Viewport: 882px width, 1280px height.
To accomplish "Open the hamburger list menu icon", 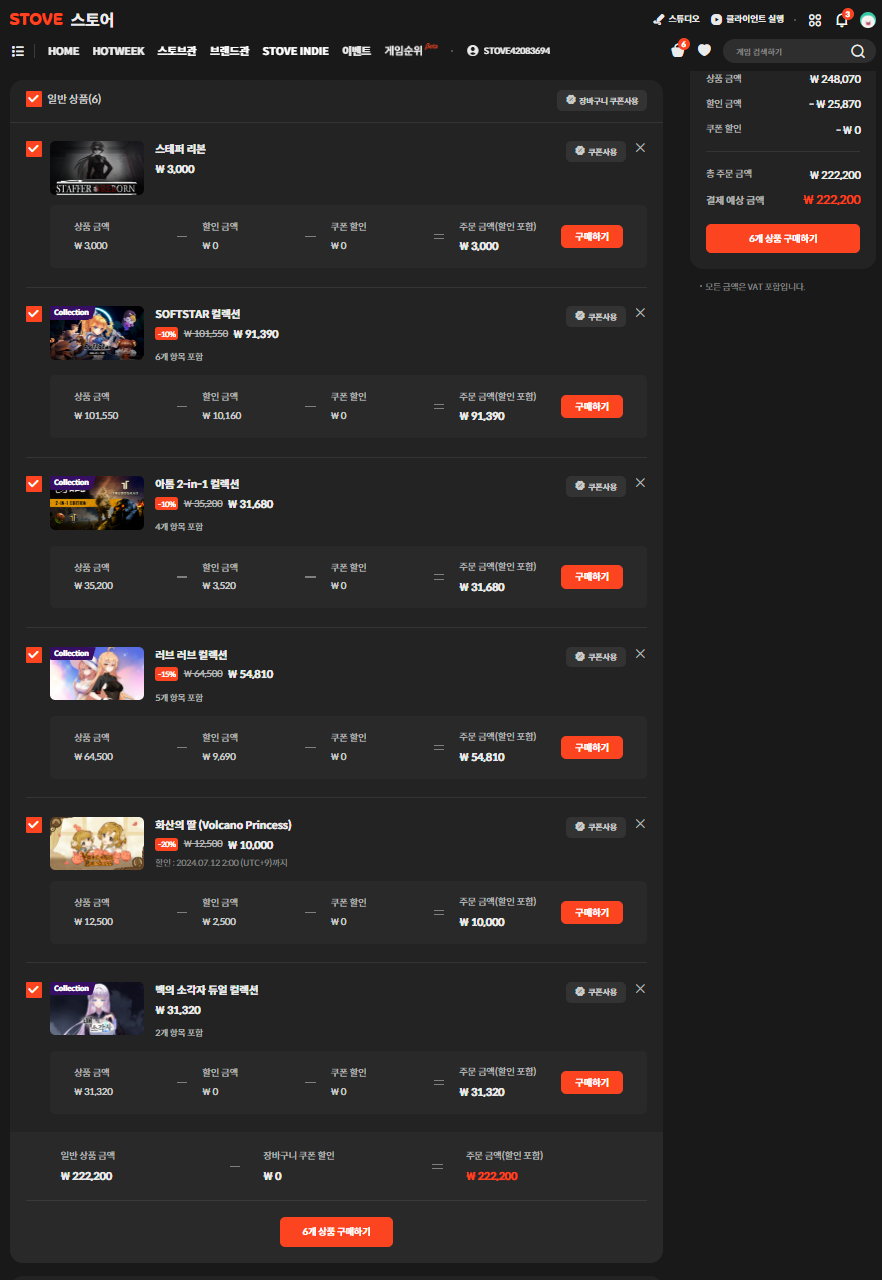I will pyautogui.click(x=18, y=51).
